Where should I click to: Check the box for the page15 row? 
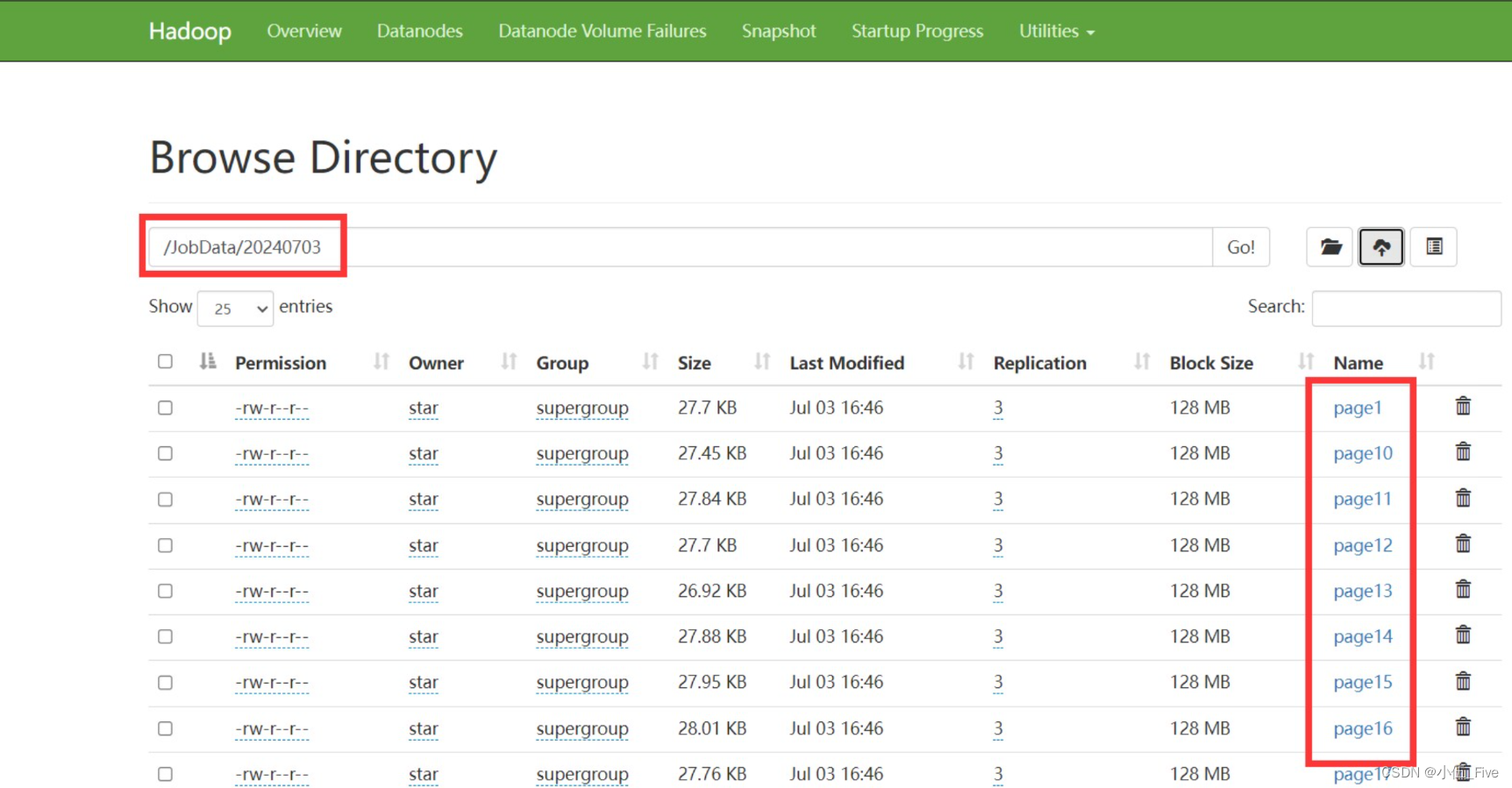[x=165, y=682]
